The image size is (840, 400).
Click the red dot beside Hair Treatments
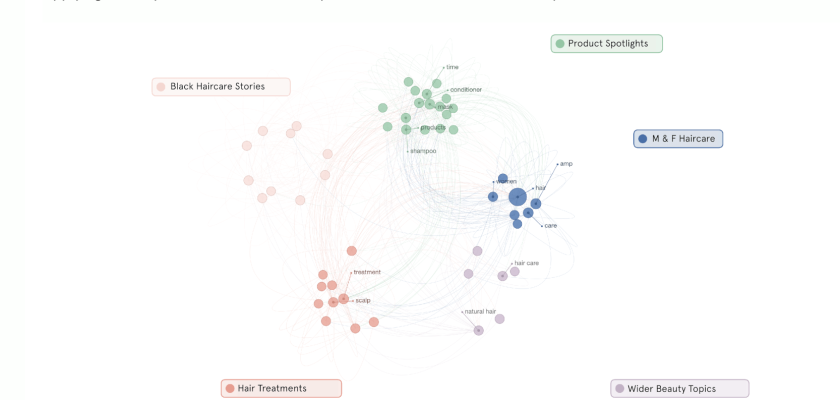click(230, 388)
